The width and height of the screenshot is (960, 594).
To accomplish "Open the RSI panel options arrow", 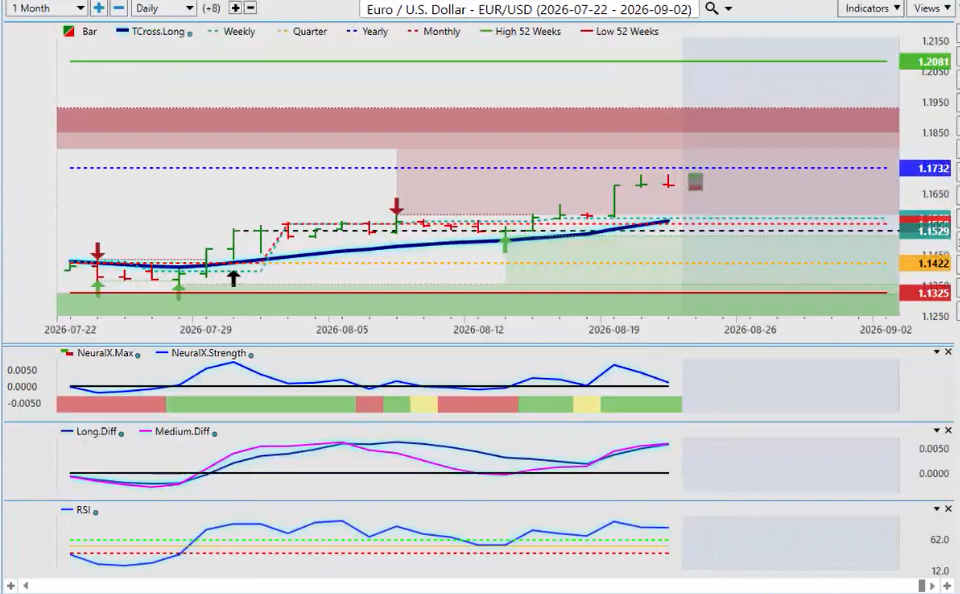I will pos(936,509).
